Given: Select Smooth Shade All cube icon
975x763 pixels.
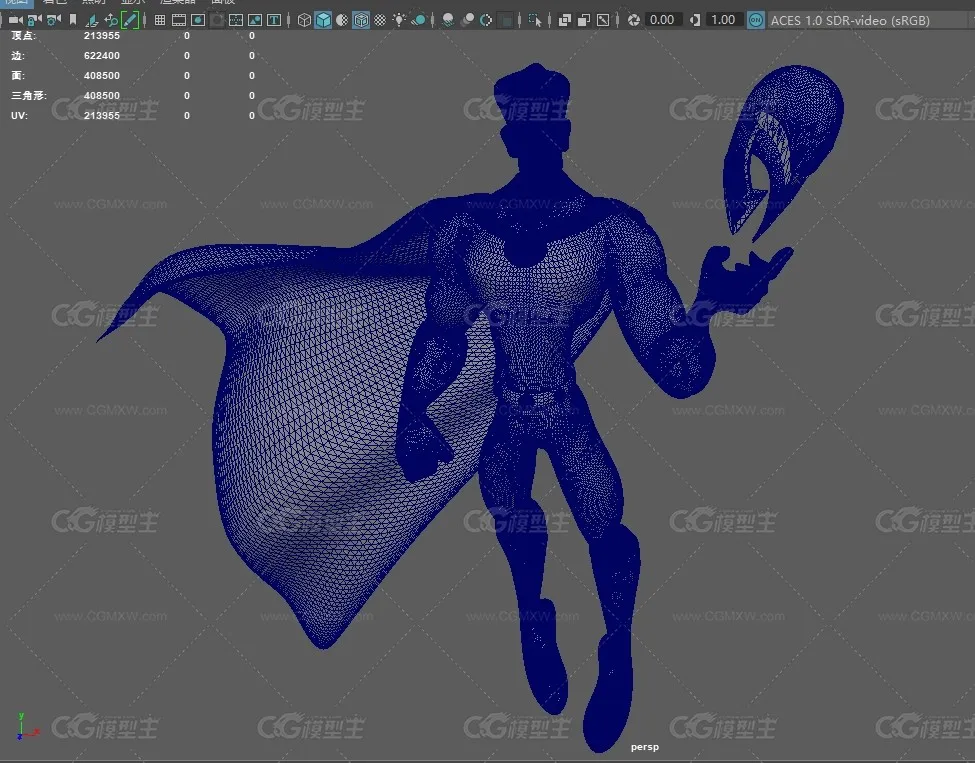Looking at the screenshot, I should click(323, 20).
